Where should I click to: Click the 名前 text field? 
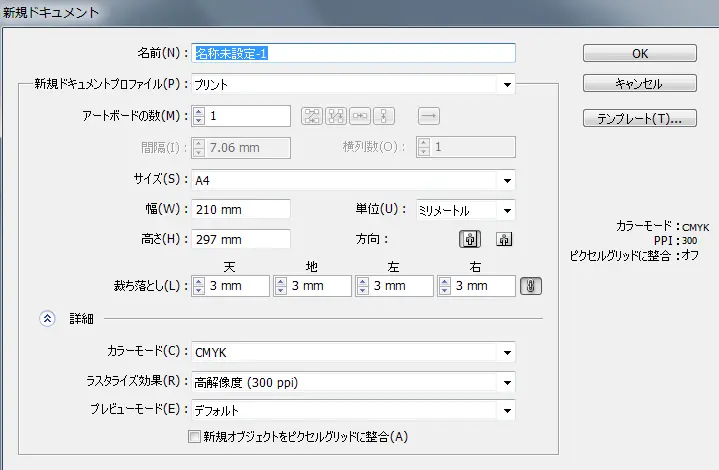353,53
